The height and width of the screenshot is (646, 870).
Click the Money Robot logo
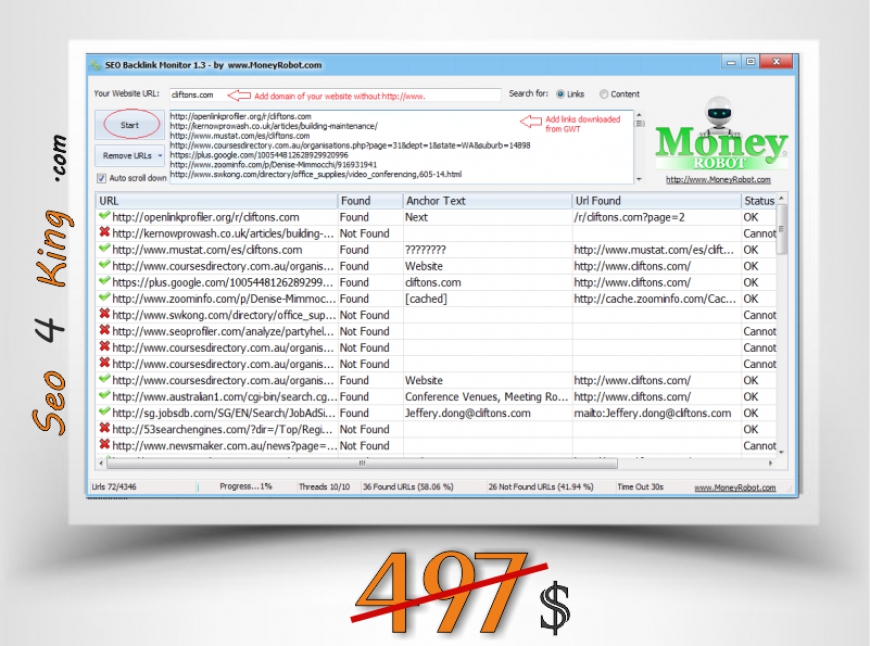pos(720,135)
